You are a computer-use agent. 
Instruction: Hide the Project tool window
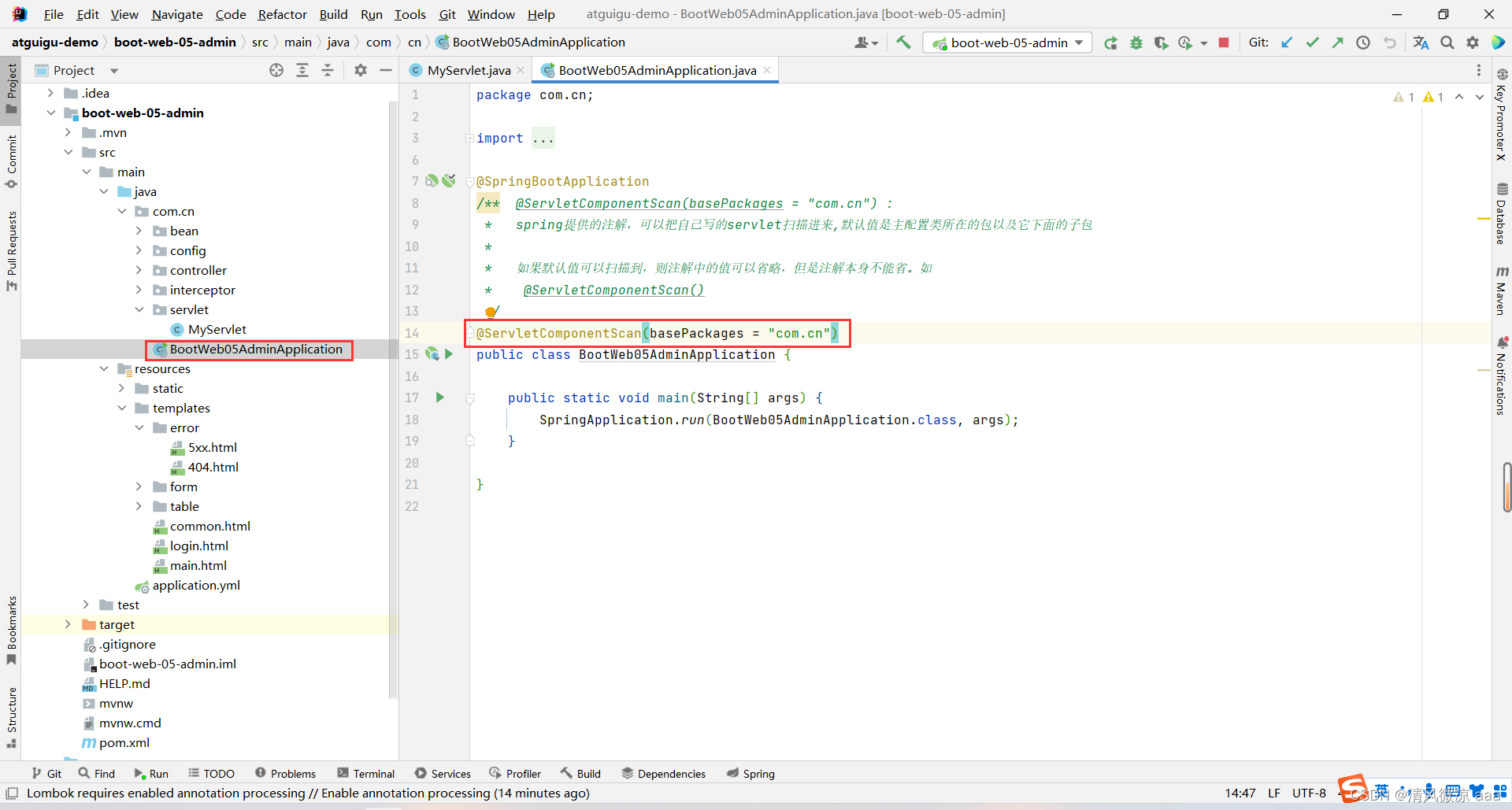386,70
